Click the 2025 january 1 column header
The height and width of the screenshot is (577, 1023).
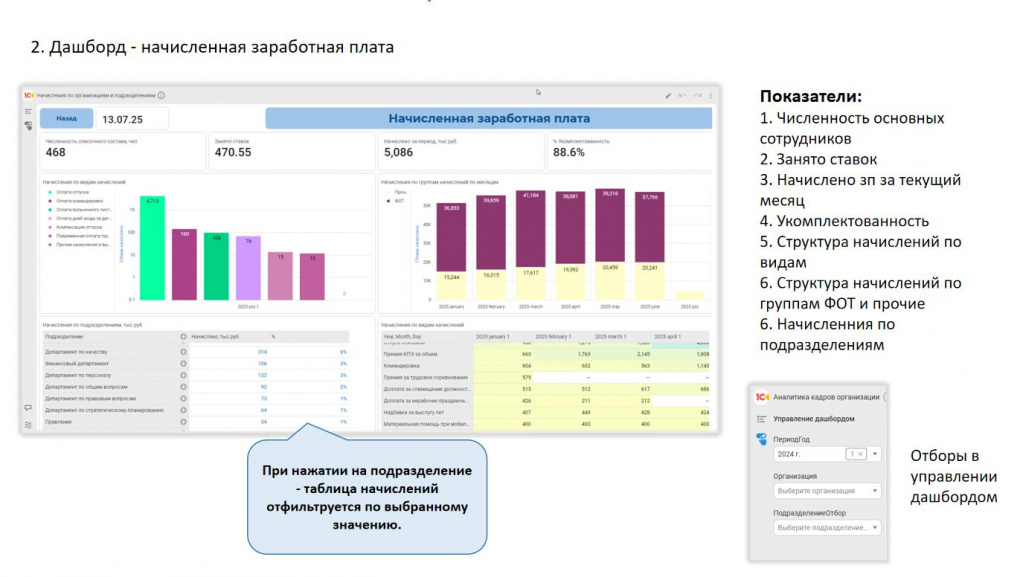[x=493, y=337]
